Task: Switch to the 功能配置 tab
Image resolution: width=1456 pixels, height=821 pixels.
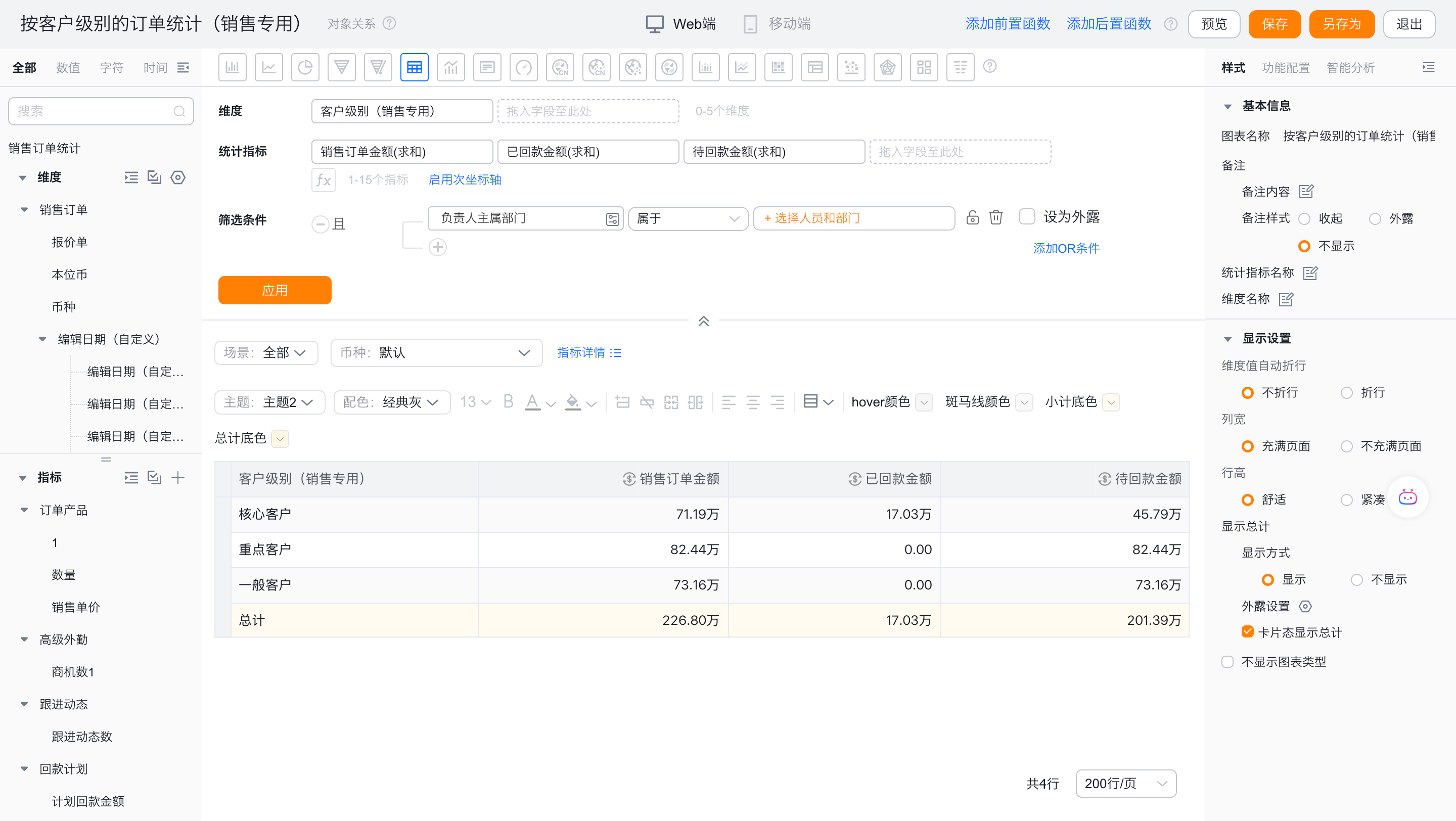Action: click(x=1285, y=68)
